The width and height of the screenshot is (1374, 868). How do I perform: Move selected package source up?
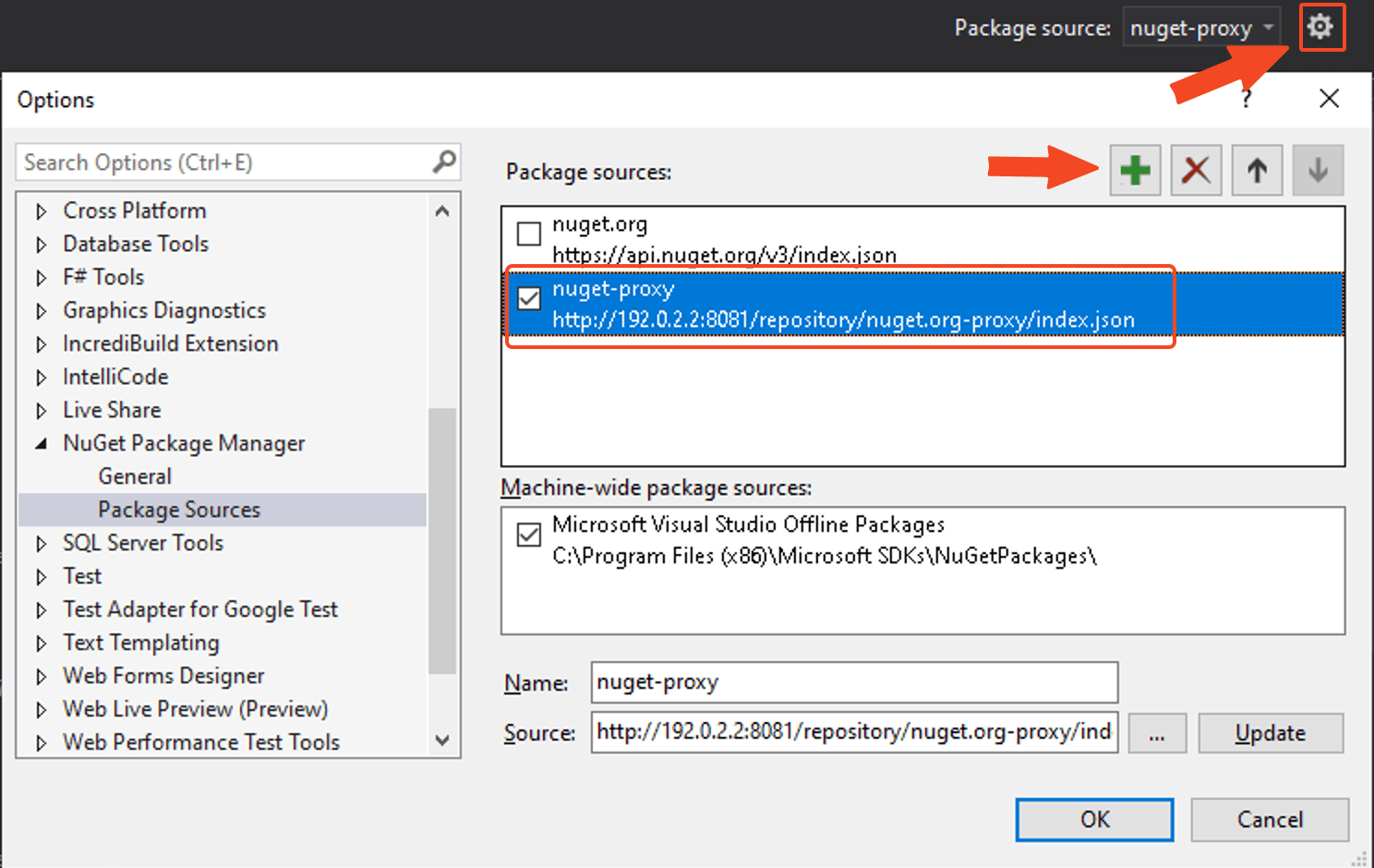click(x=1257, y=170)
